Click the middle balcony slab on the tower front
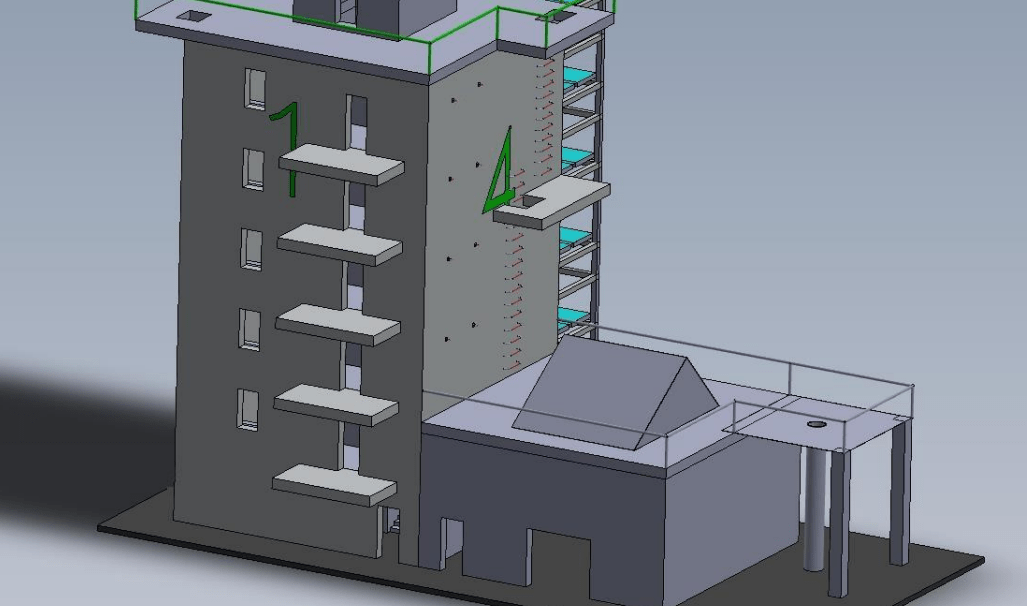Image resolution: width=1027 pixels, height=606 pixels. point(337,324)
